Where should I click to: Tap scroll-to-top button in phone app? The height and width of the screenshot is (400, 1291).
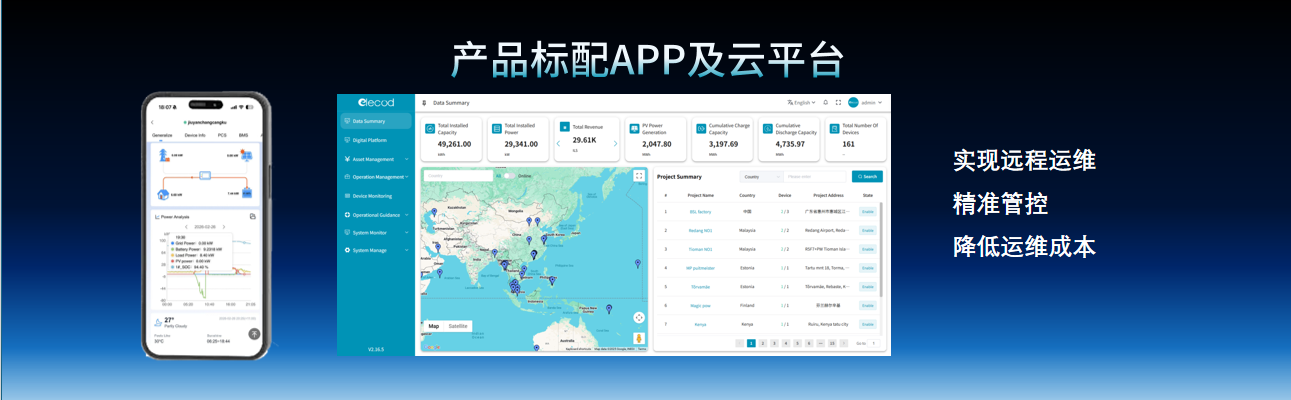point(254,334)
